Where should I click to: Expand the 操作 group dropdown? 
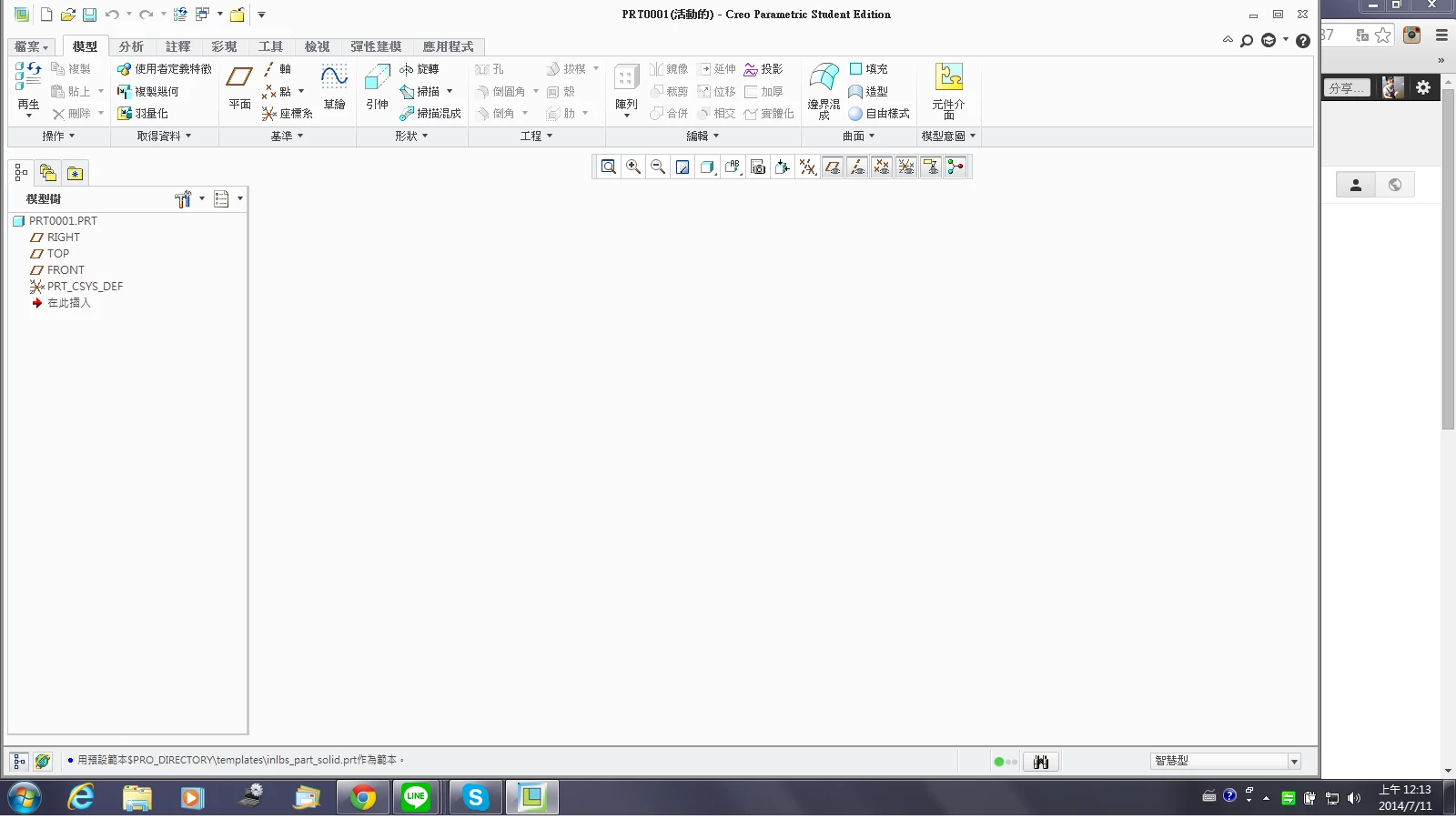pos(58,136)
